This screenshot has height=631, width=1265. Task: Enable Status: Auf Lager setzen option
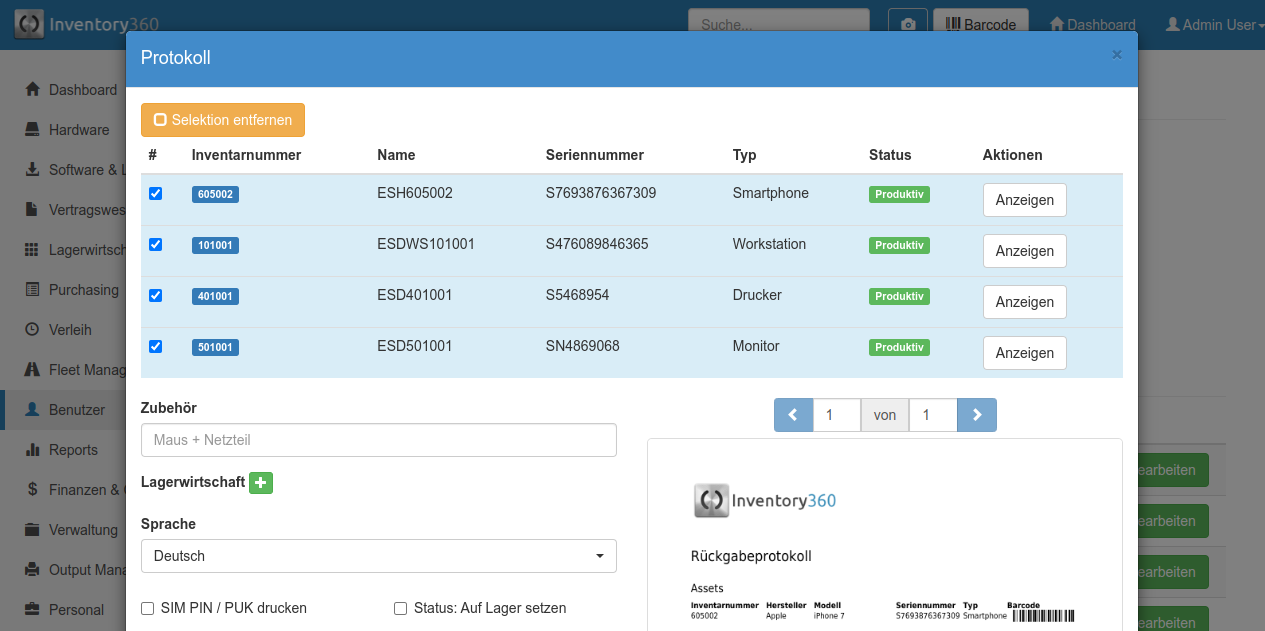[x=401, y=608]
